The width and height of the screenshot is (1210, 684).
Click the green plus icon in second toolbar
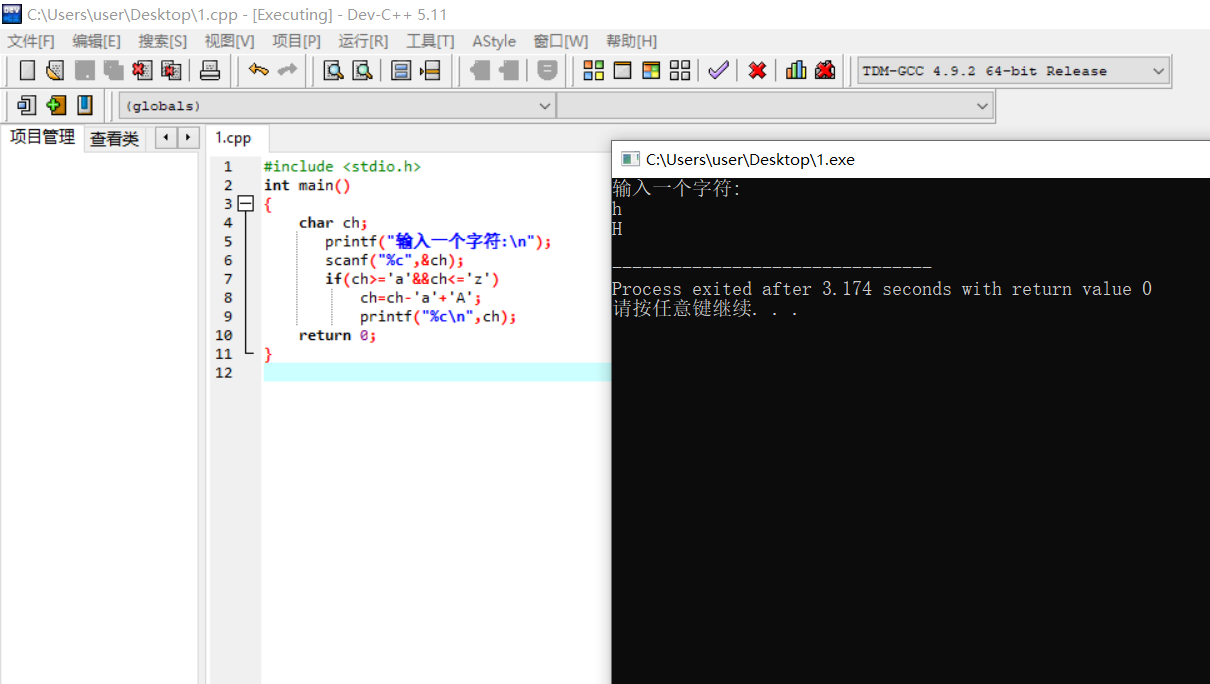point(56,105)
